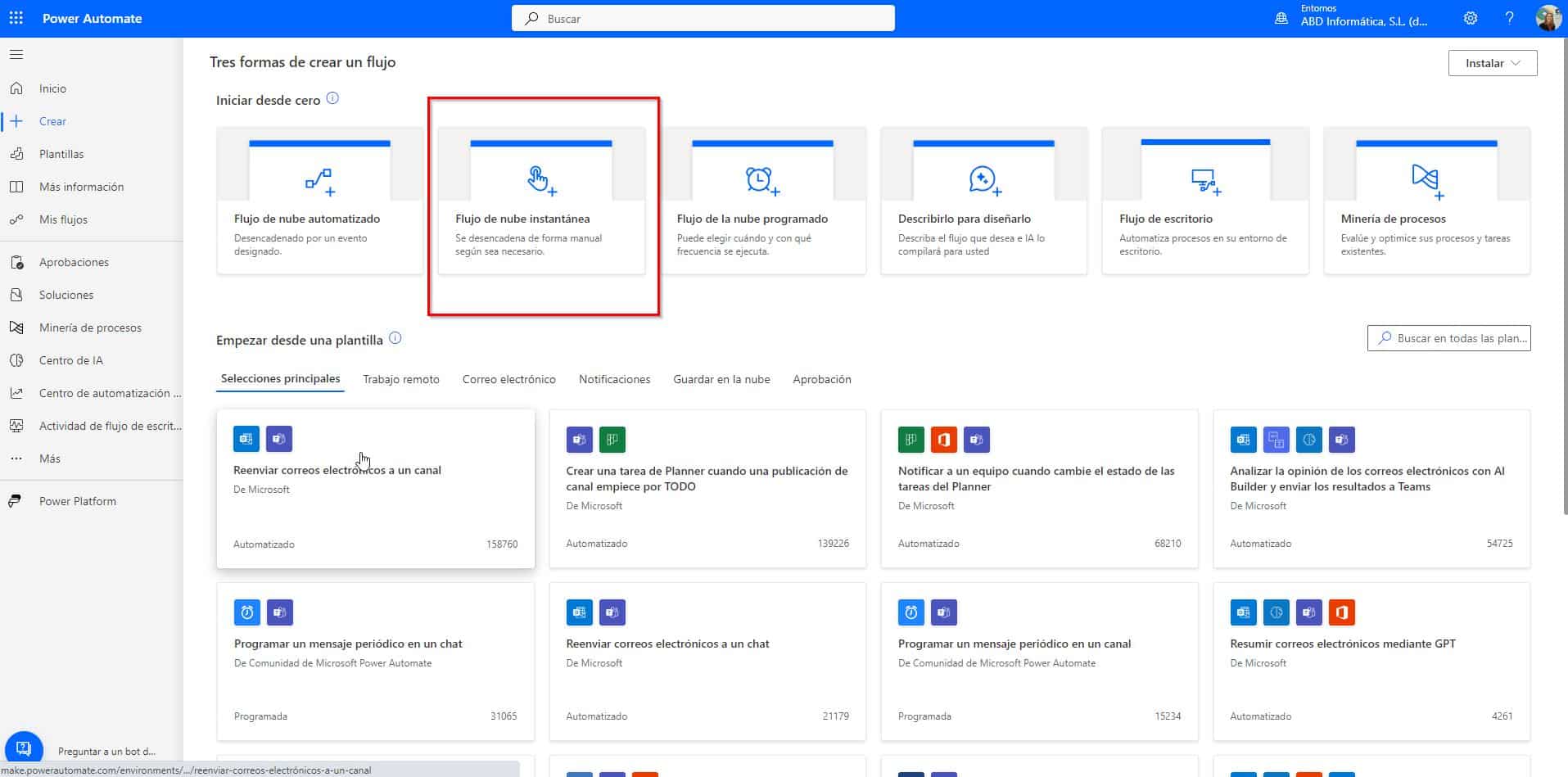The image size is (1568, 777).
Task: Click the Power Automate title in header
Action: click(x=92, y=18)
